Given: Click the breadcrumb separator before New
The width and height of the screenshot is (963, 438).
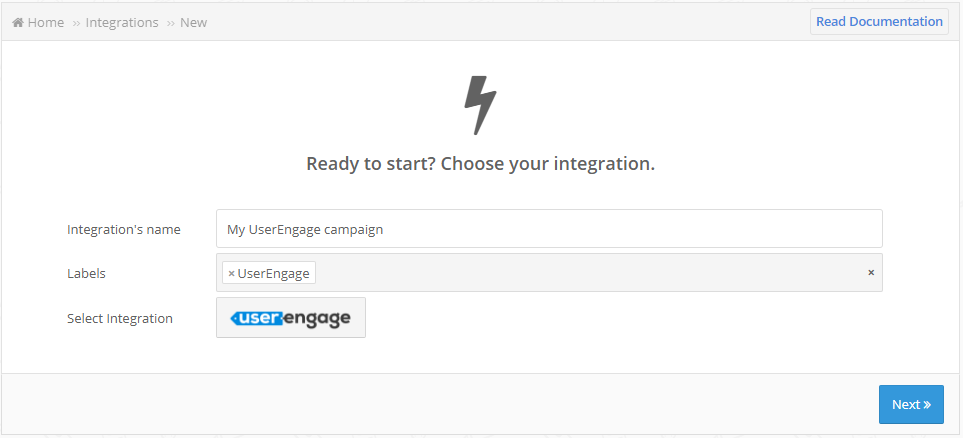Looking at the screenshot, I should pos(171,23).
